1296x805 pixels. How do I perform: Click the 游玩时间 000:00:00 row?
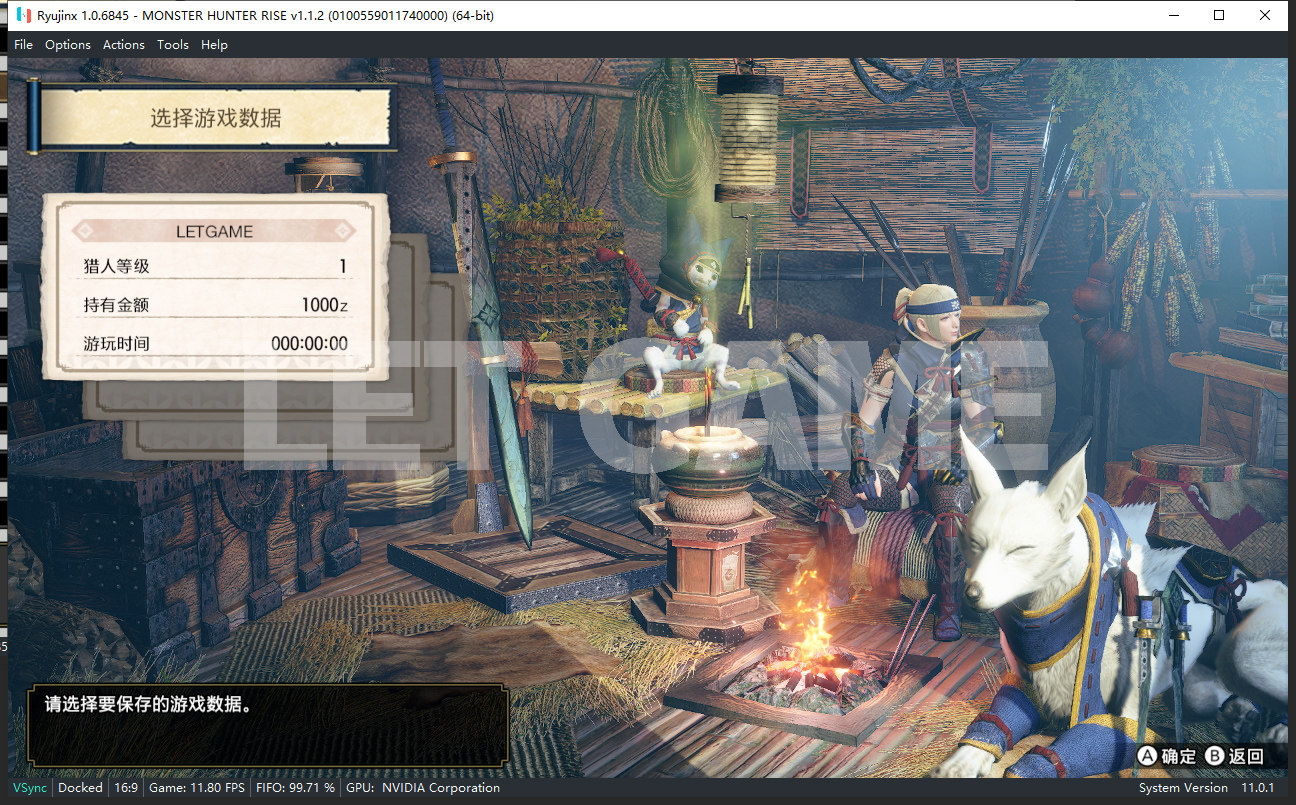pyautogui.click(x=214, y=344)
